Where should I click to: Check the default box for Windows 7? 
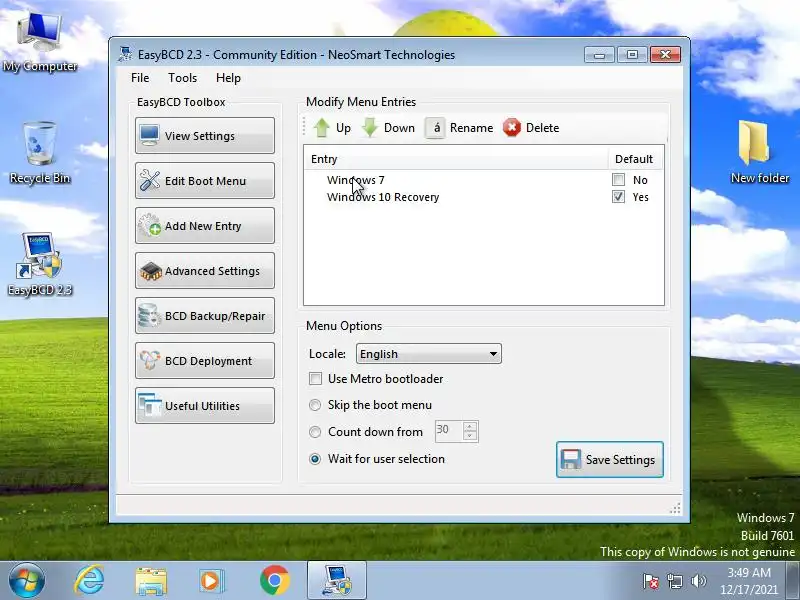(x=618, y=180)
